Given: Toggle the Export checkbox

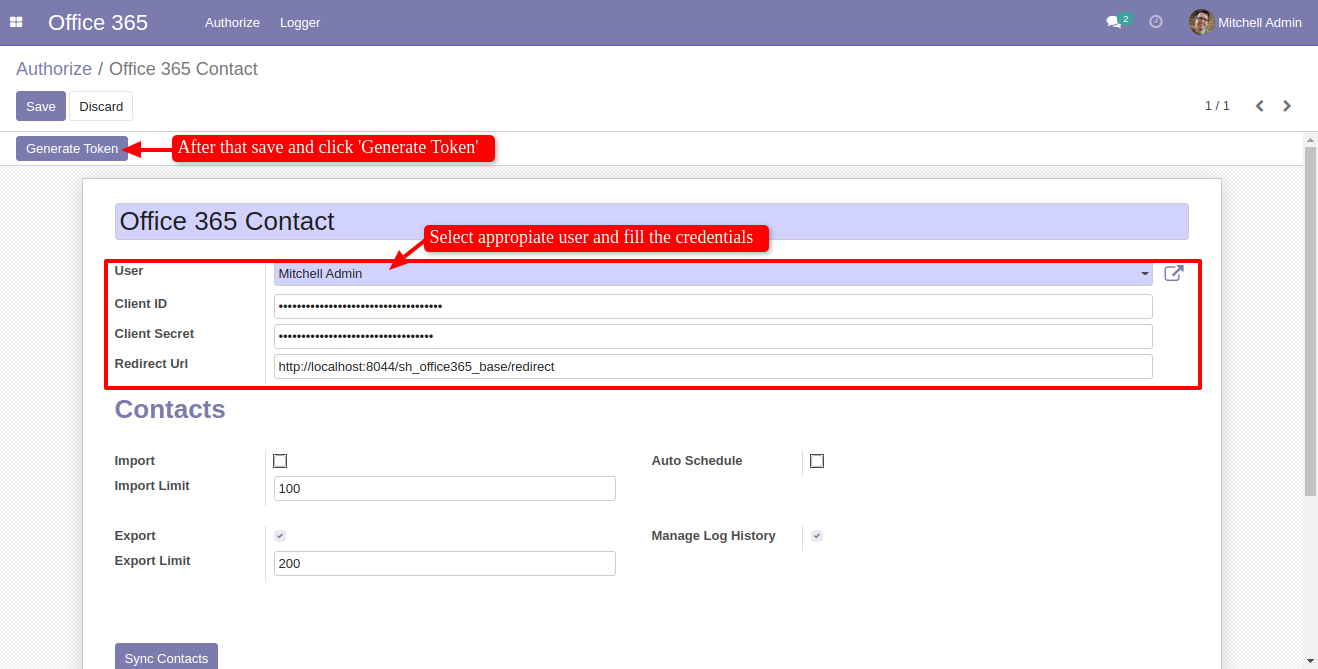Looking at the screenshot, I should 280,536.
